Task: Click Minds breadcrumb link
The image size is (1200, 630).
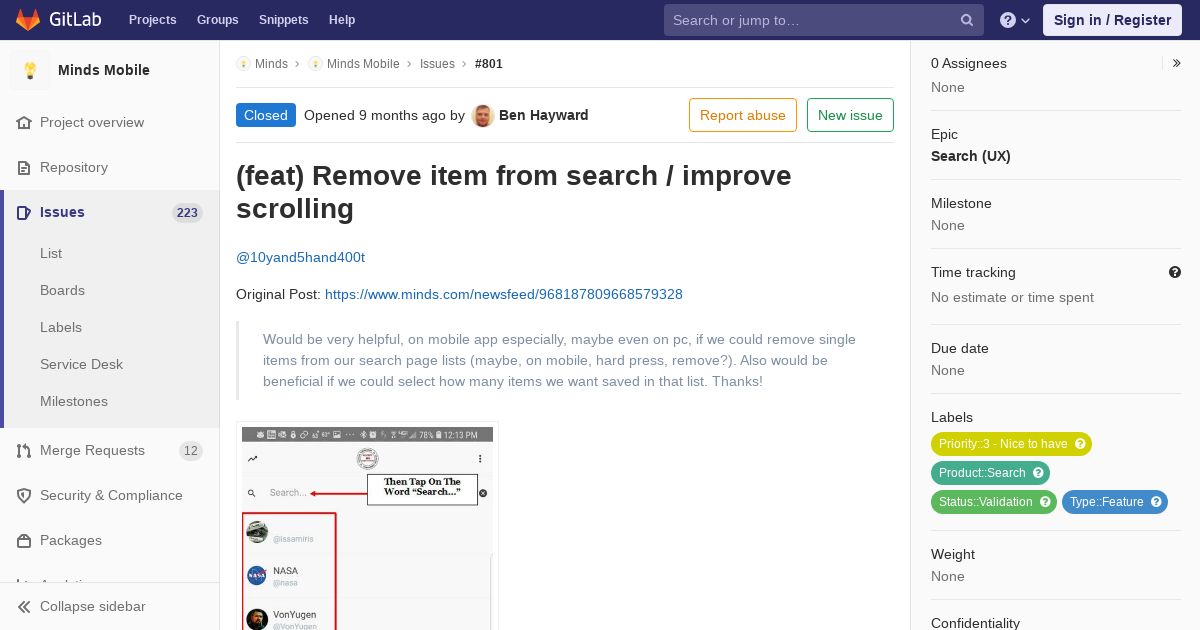Action: (271, 63)
